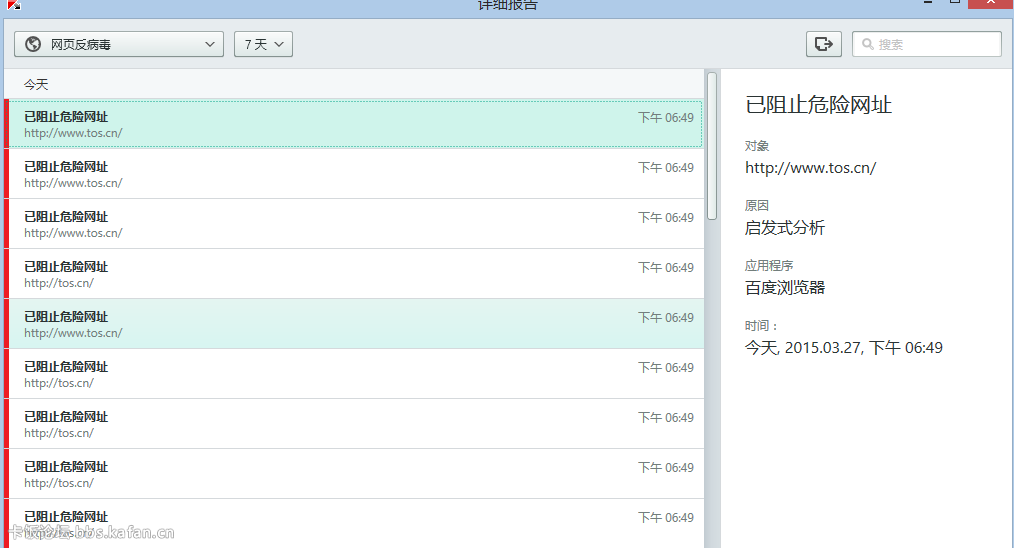
Task: Select the sixth blocked URL event row
Action: pyautogui.click(x=355, y=374)
